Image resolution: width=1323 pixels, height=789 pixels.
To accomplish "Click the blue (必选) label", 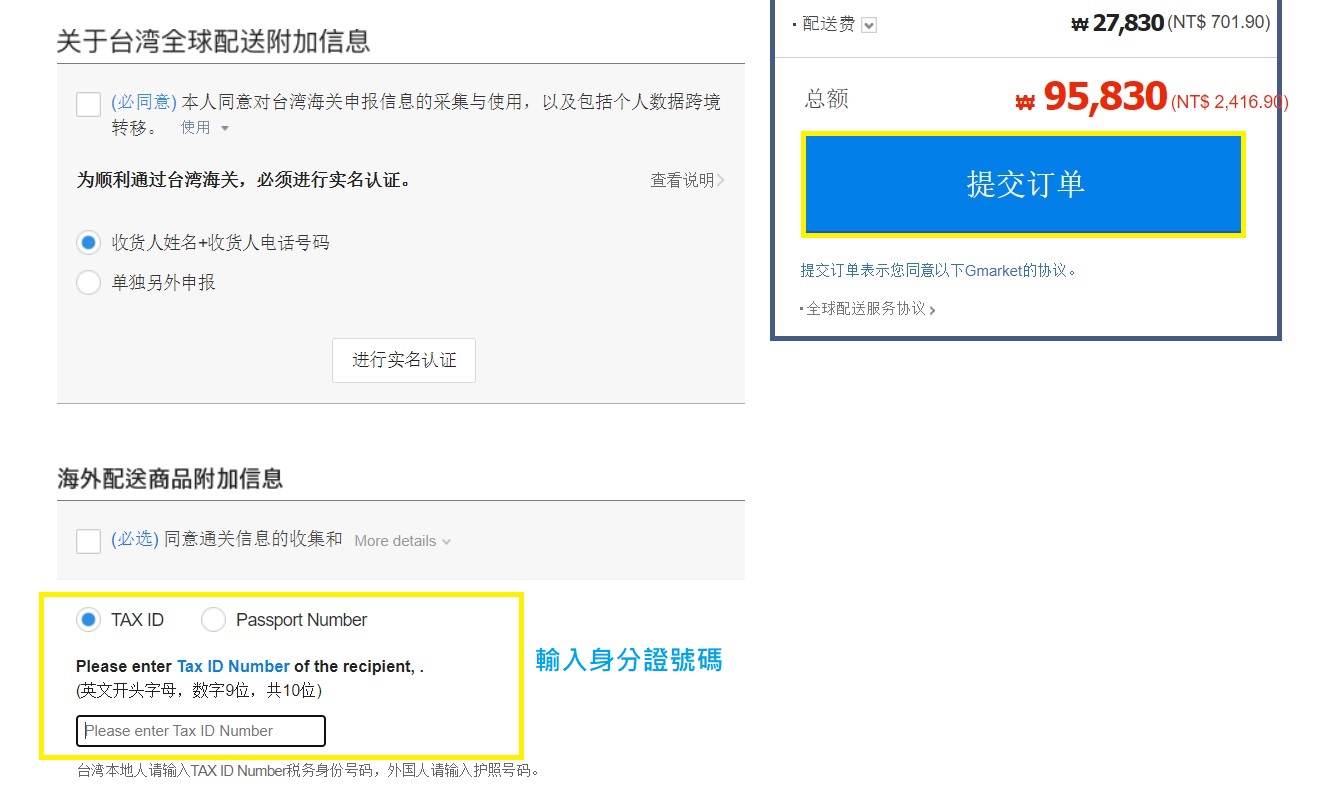I will pyautogui.click(x=135, y=539).
